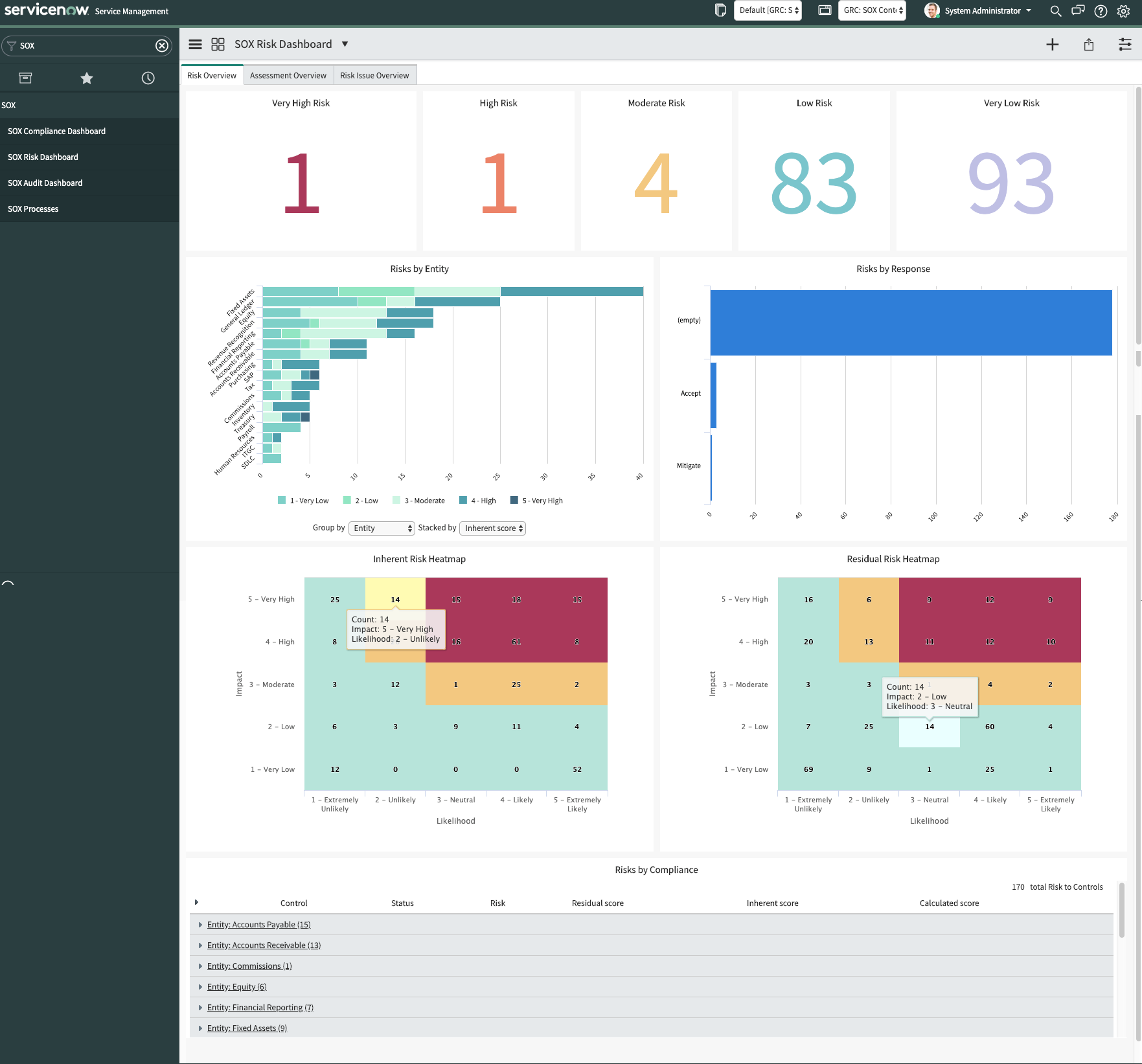Click the Very High Risk score of 1
Screen dimensions: 1142x1064
click(301, 183)
